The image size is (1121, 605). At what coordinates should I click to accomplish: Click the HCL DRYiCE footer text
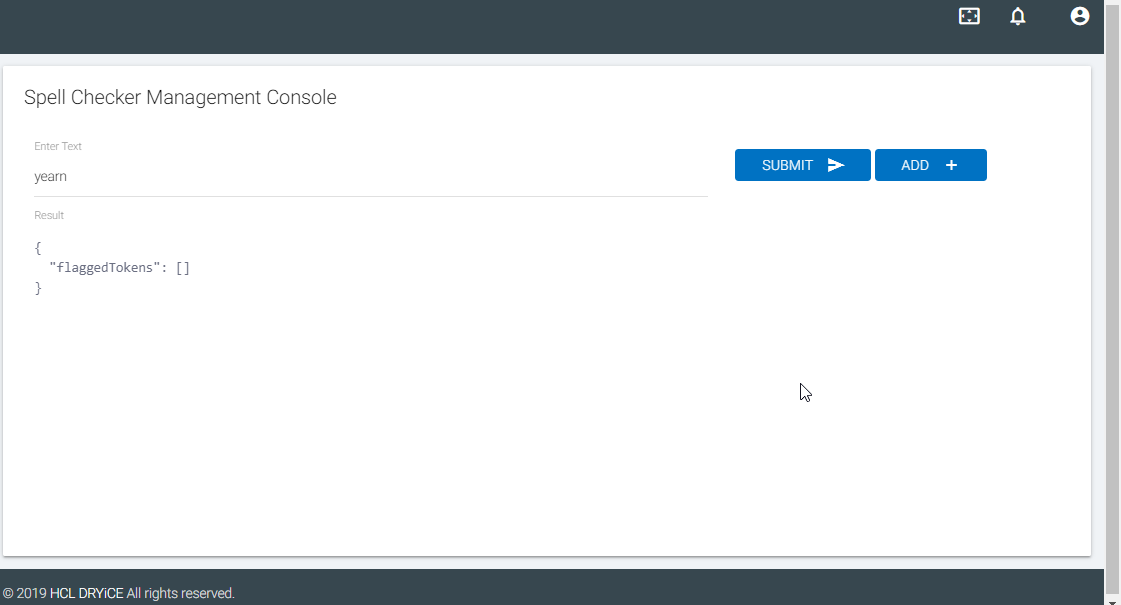coord(87,593)
